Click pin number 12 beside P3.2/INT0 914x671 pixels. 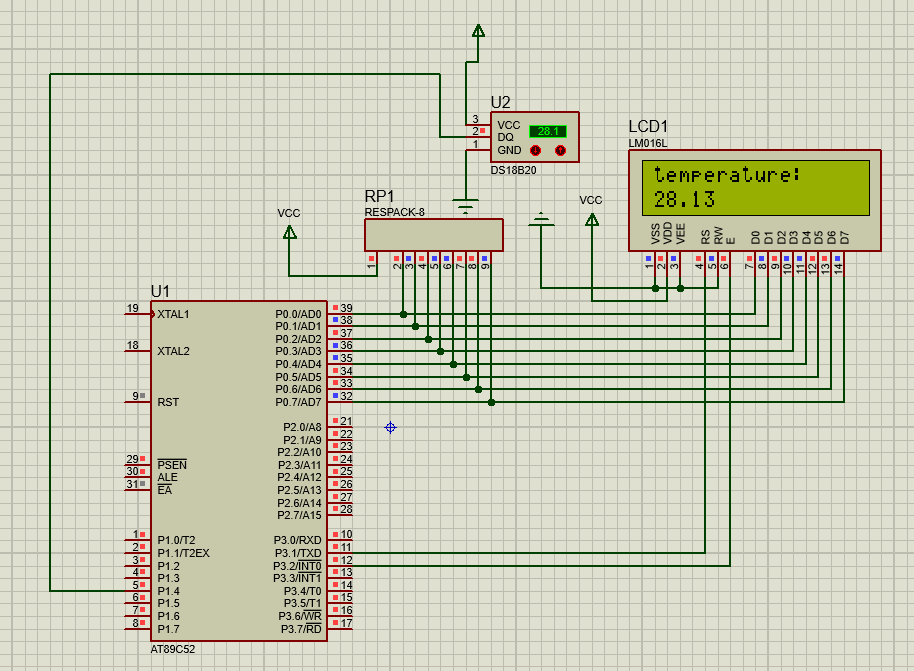pyautogui.click(x=346, y=560)
